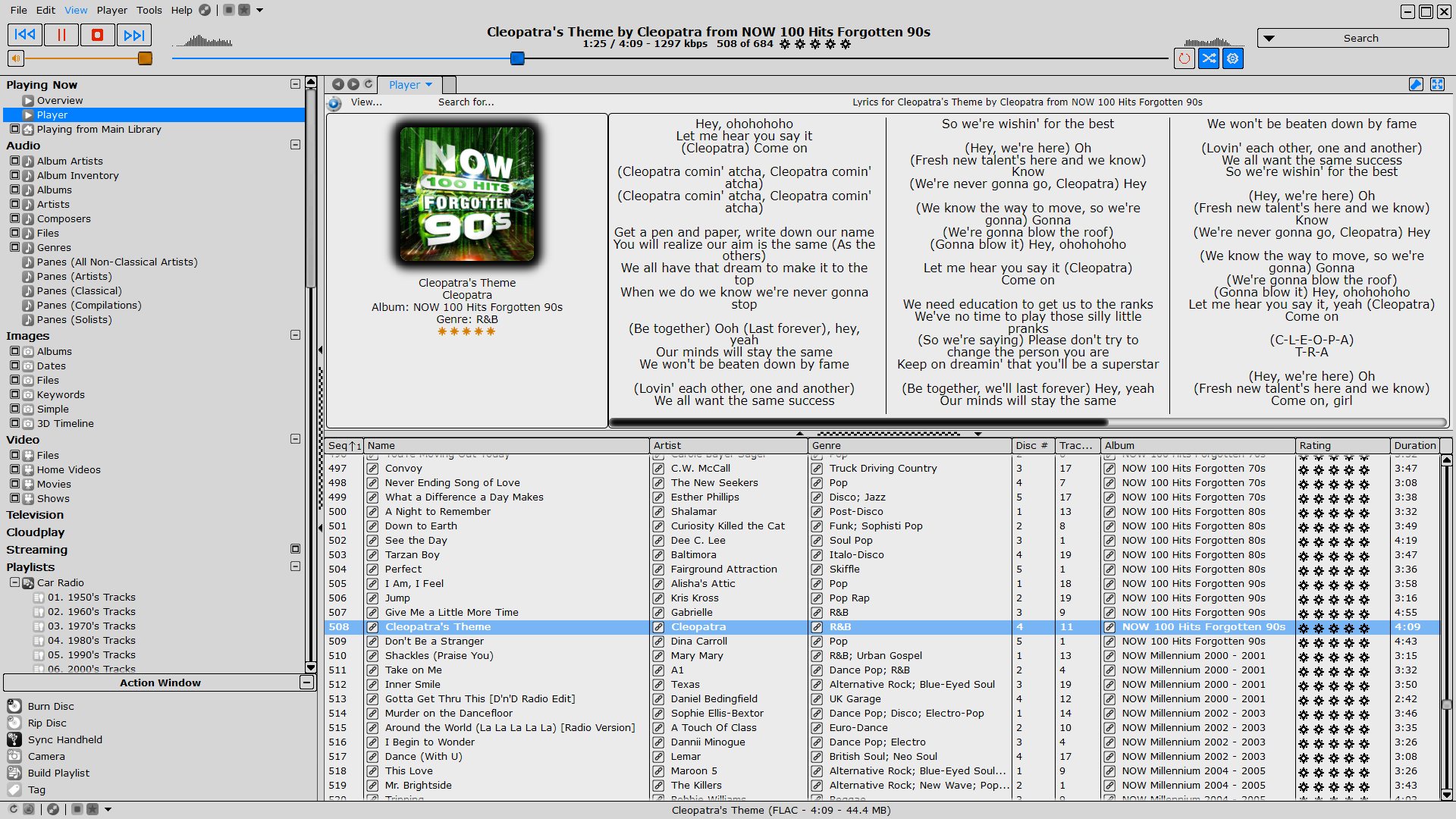Click edit icon beside Tarzan Boy name
Screen dimensions: 1456x819
[x=373, y=555]
